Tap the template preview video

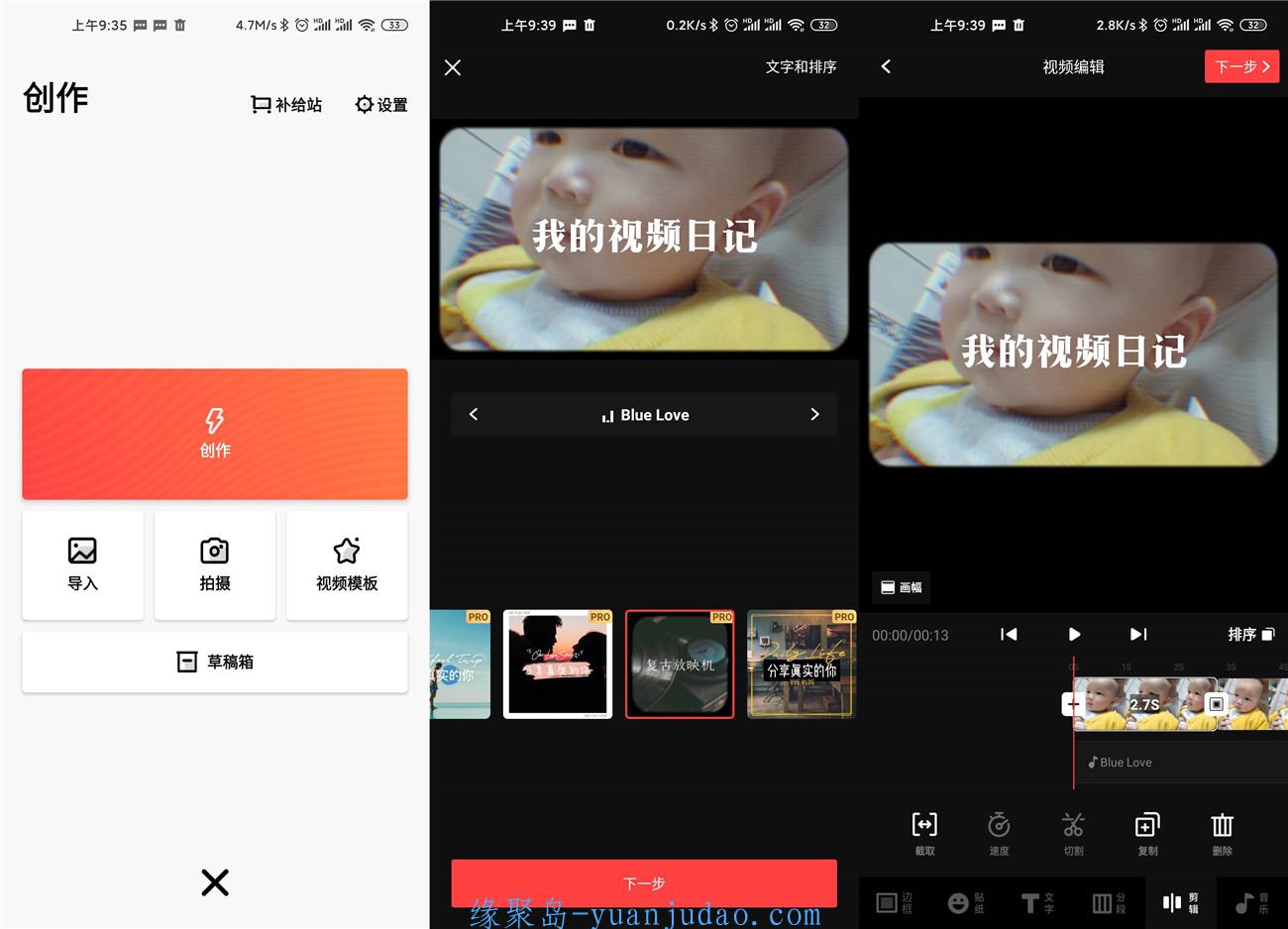click(644, 239)
